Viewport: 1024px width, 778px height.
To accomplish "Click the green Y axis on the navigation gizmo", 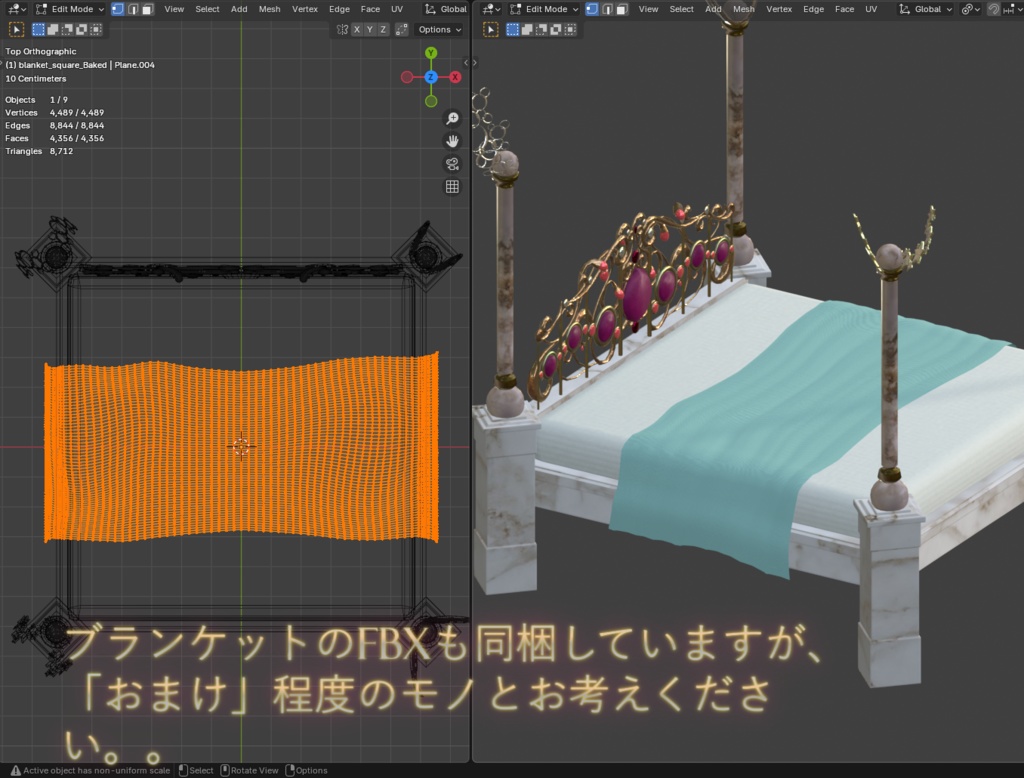I will [x=431, y=52].
